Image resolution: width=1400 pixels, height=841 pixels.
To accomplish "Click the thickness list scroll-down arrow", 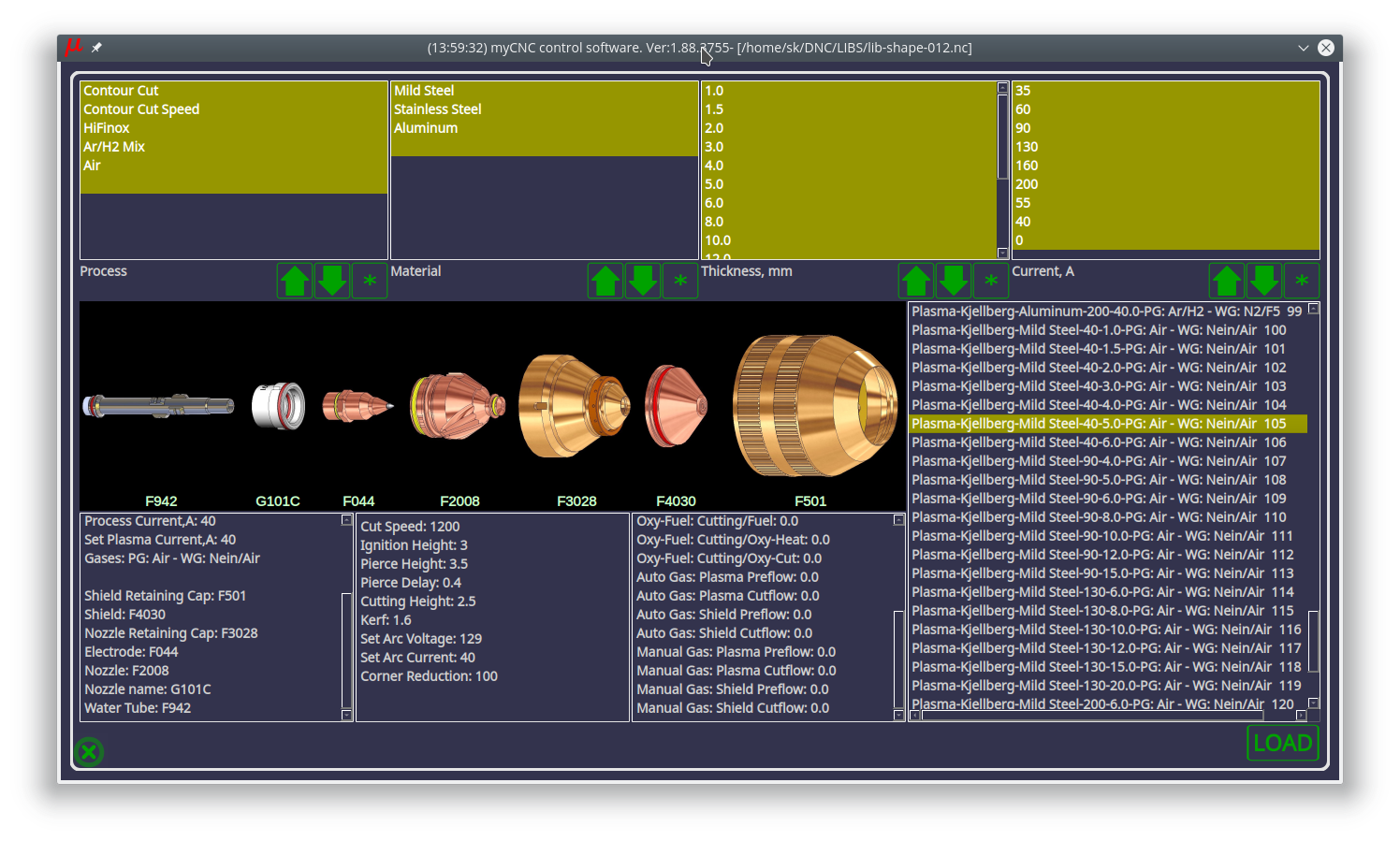I will click(1002, 254).
